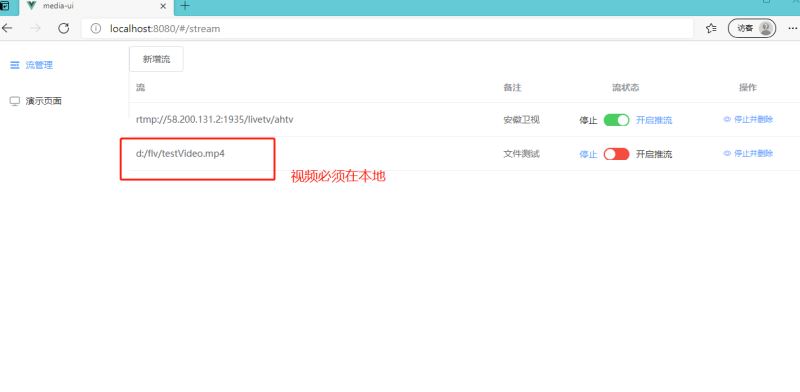Click the 安徽卫视 remark cell
Screen dimensions: 800x392
(521, 120)
